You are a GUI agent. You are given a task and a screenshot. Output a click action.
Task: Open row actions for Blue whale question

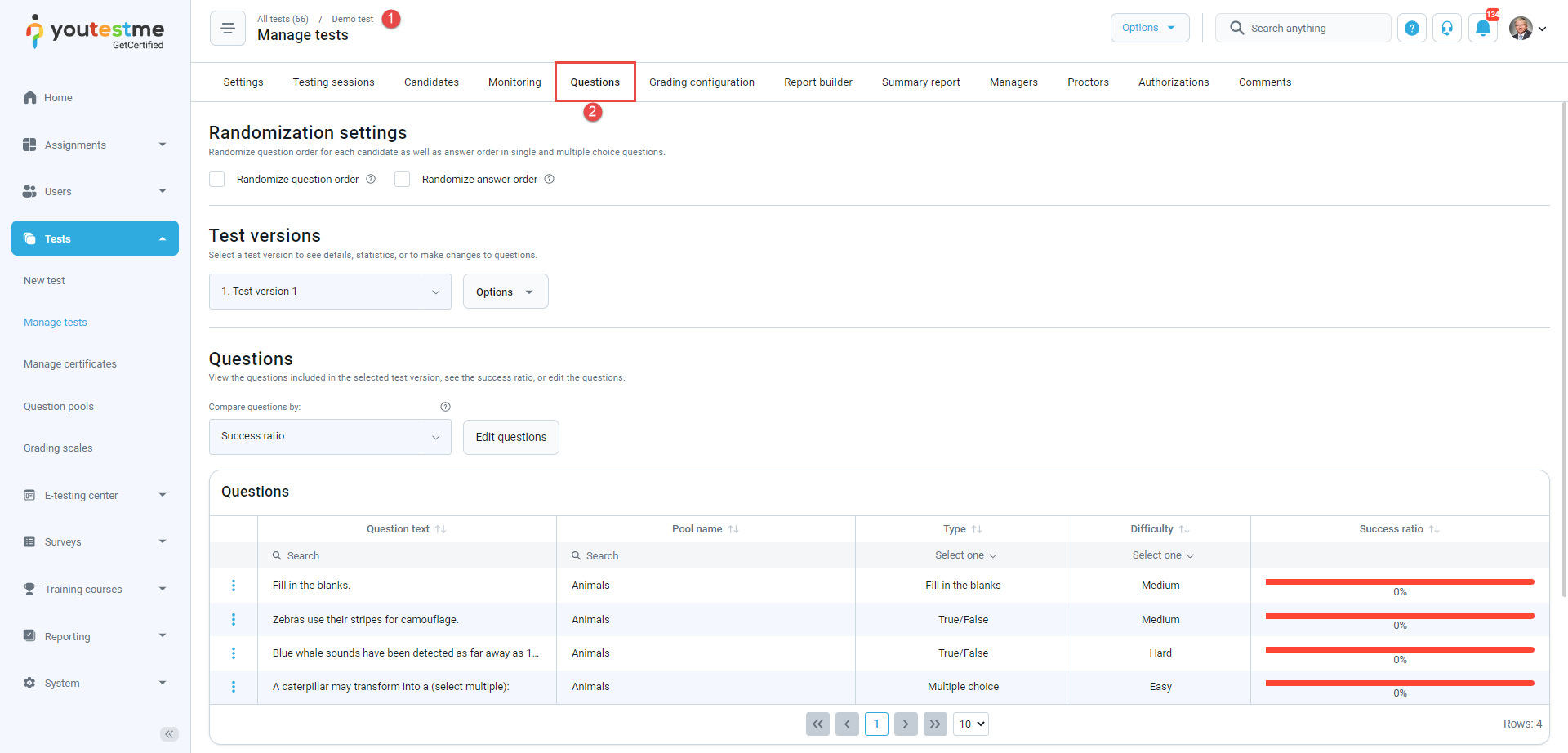234,653
